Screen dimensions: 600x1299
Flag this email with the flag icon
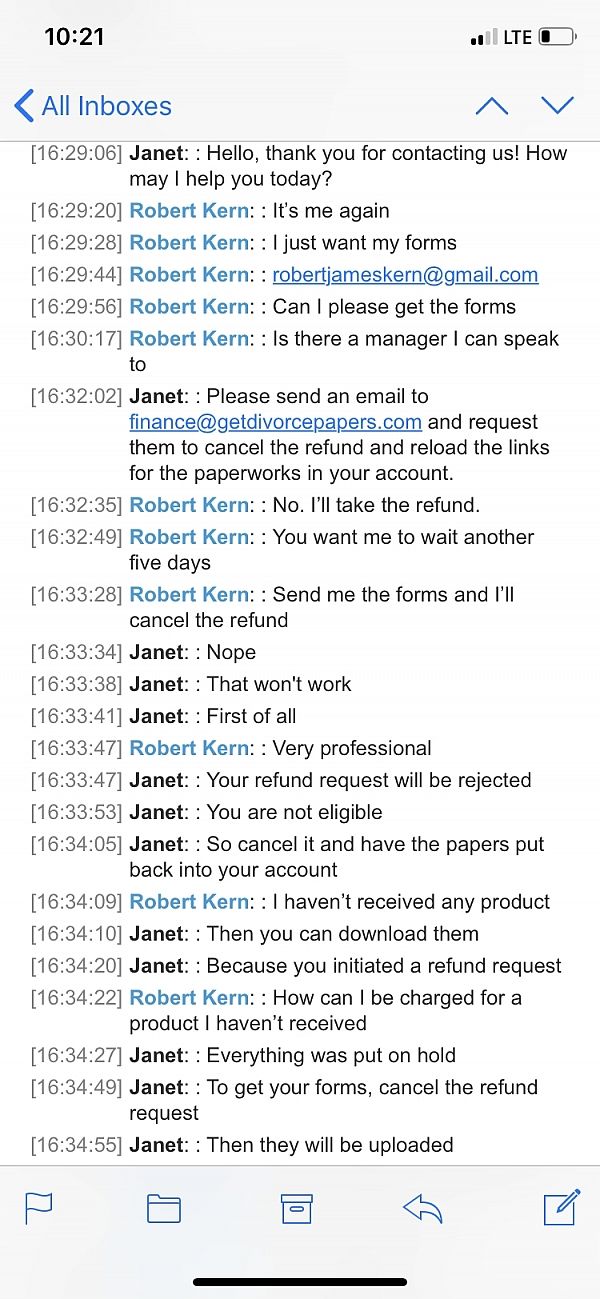coord(39,1208)
